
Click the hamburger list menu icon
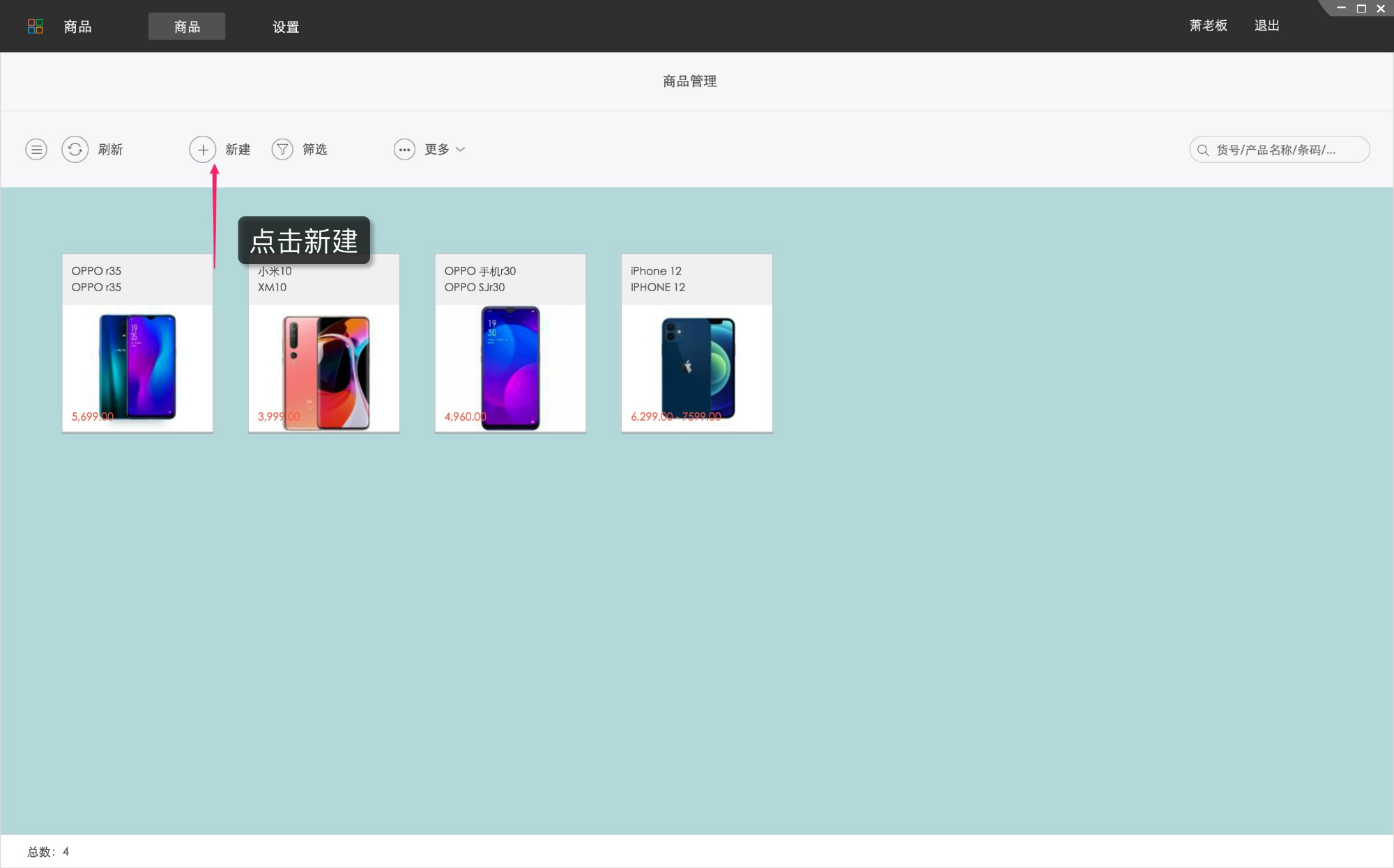pos(36,149)
